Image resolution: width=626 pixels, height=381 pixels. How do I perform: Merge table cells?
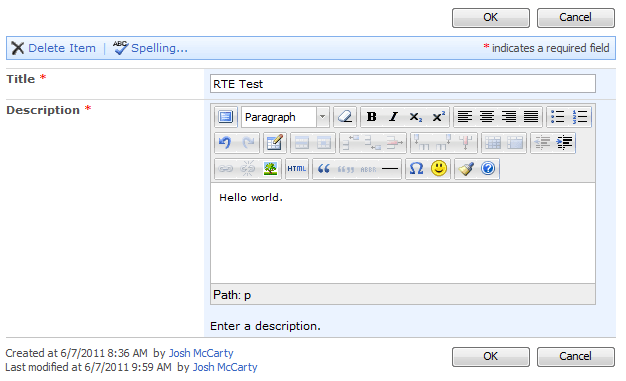pyautogui.click(x=515, y=143)
